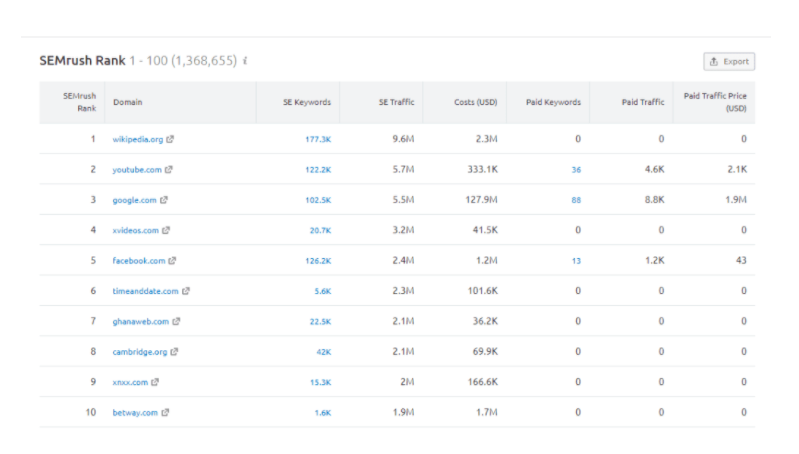Select the 1.9M paid traffic price

[736, 200]
